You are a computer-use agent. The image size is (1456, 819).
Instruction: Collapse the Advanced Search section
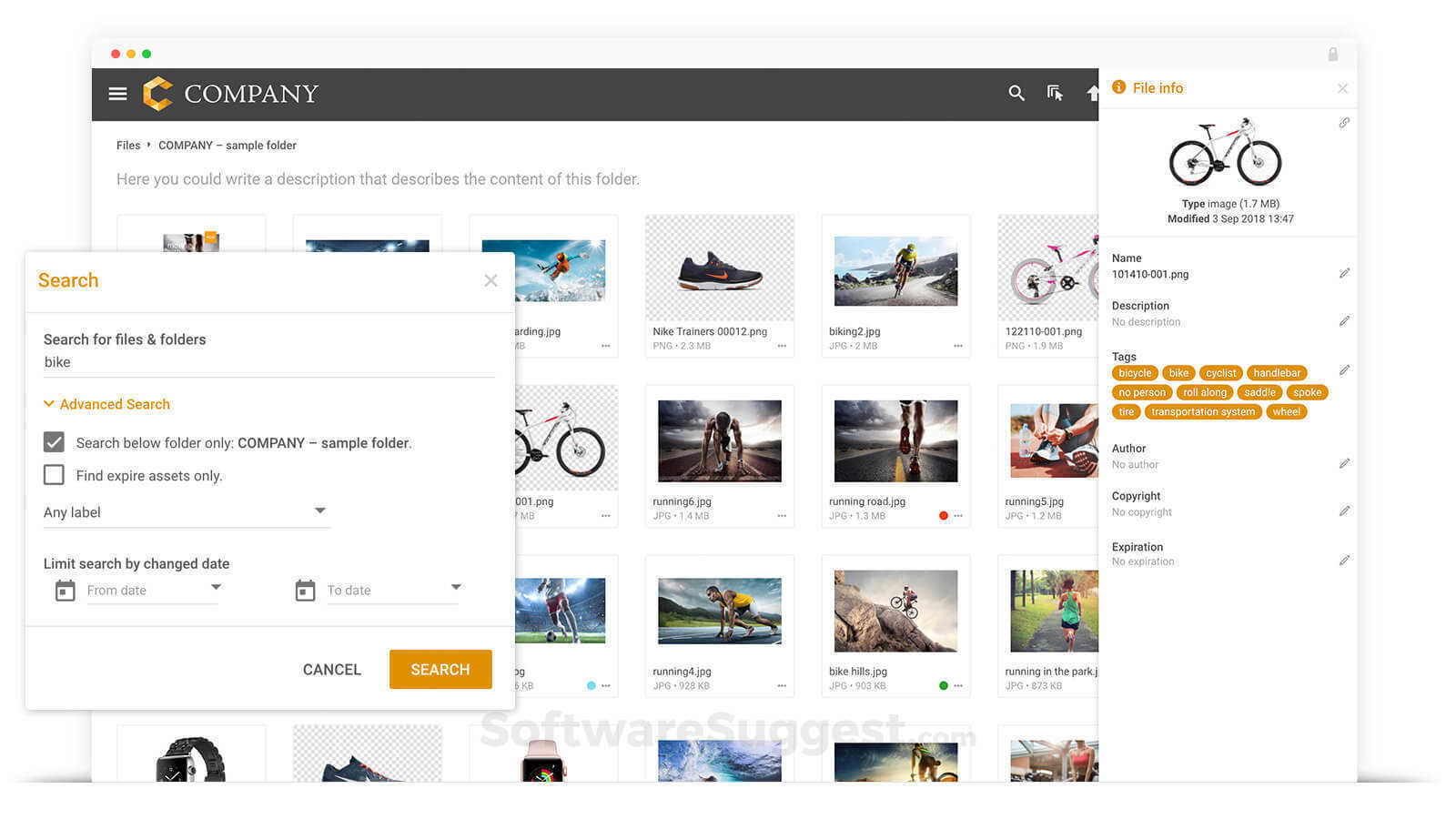106,404
